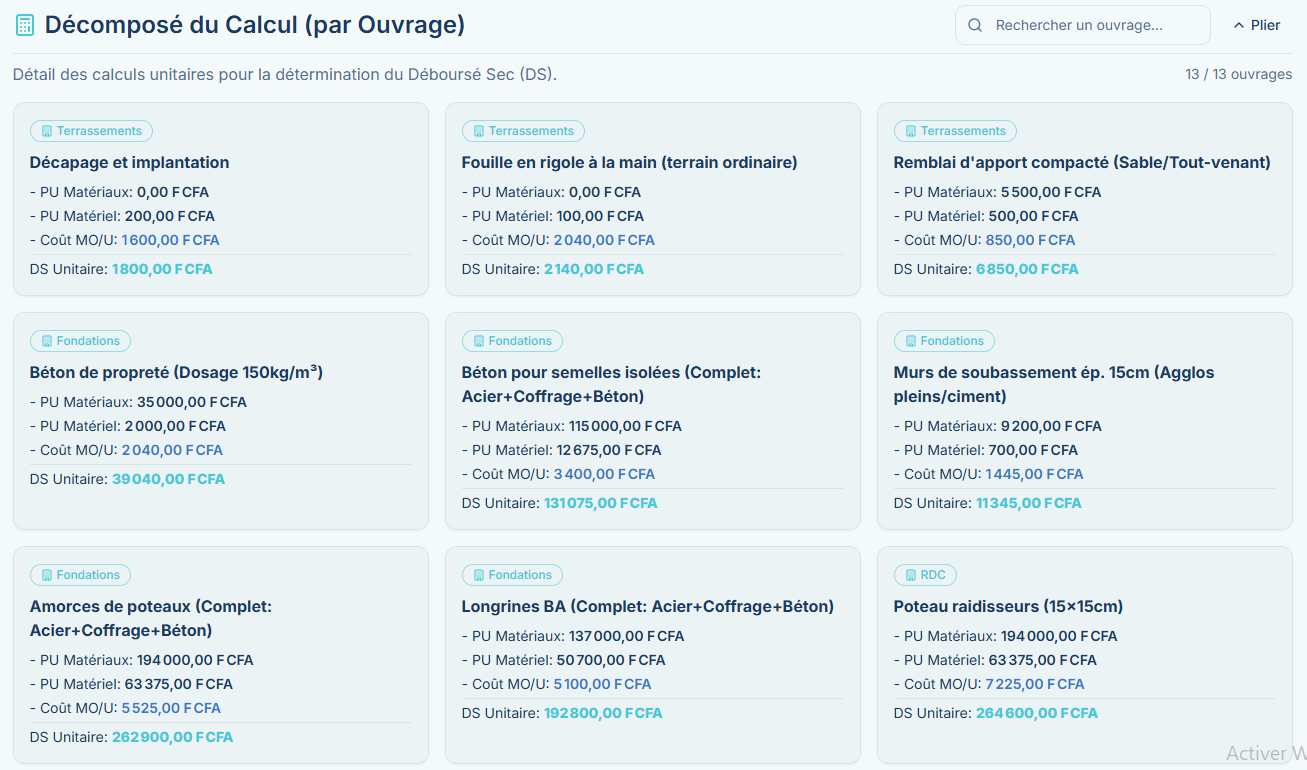Click Coût MO/U value 1 600,00 F CFA

pos(170,240)
